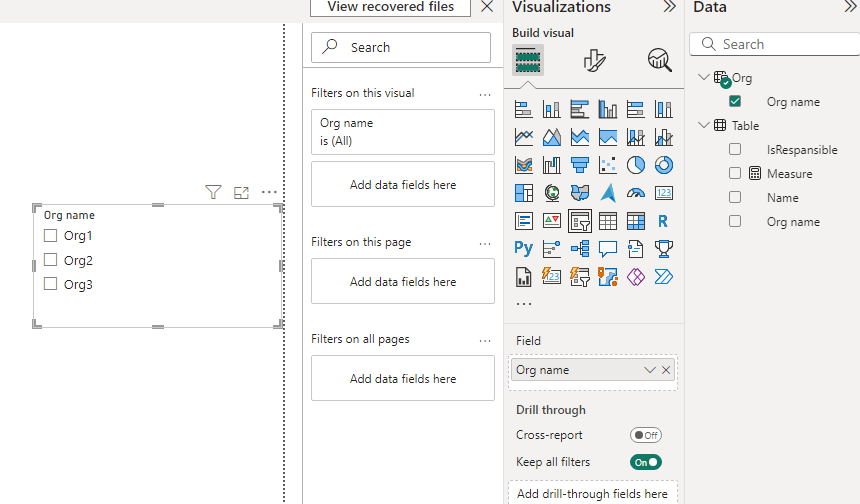Collapse the Table node in Data pane
The width and height of the screenshot is (860, 504).
tap(704, 125)
